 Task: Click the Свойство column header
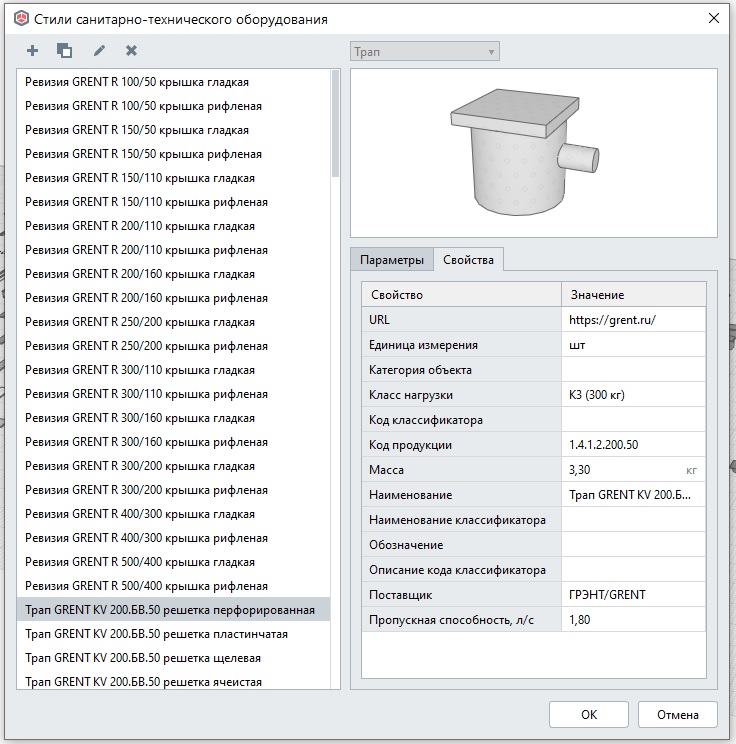click(x=461, y=295)
